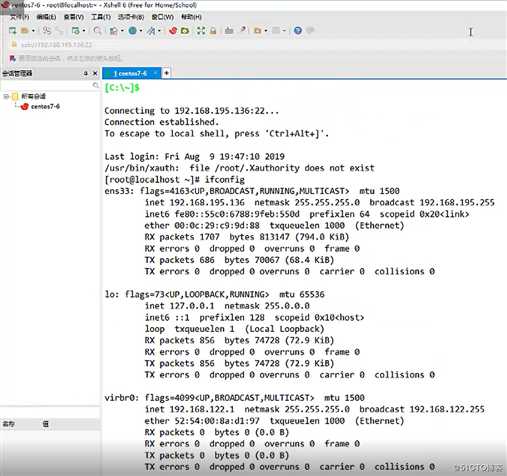Click the 值 column header in properties pane
The image size is (507, 476).
pos(46,424)
